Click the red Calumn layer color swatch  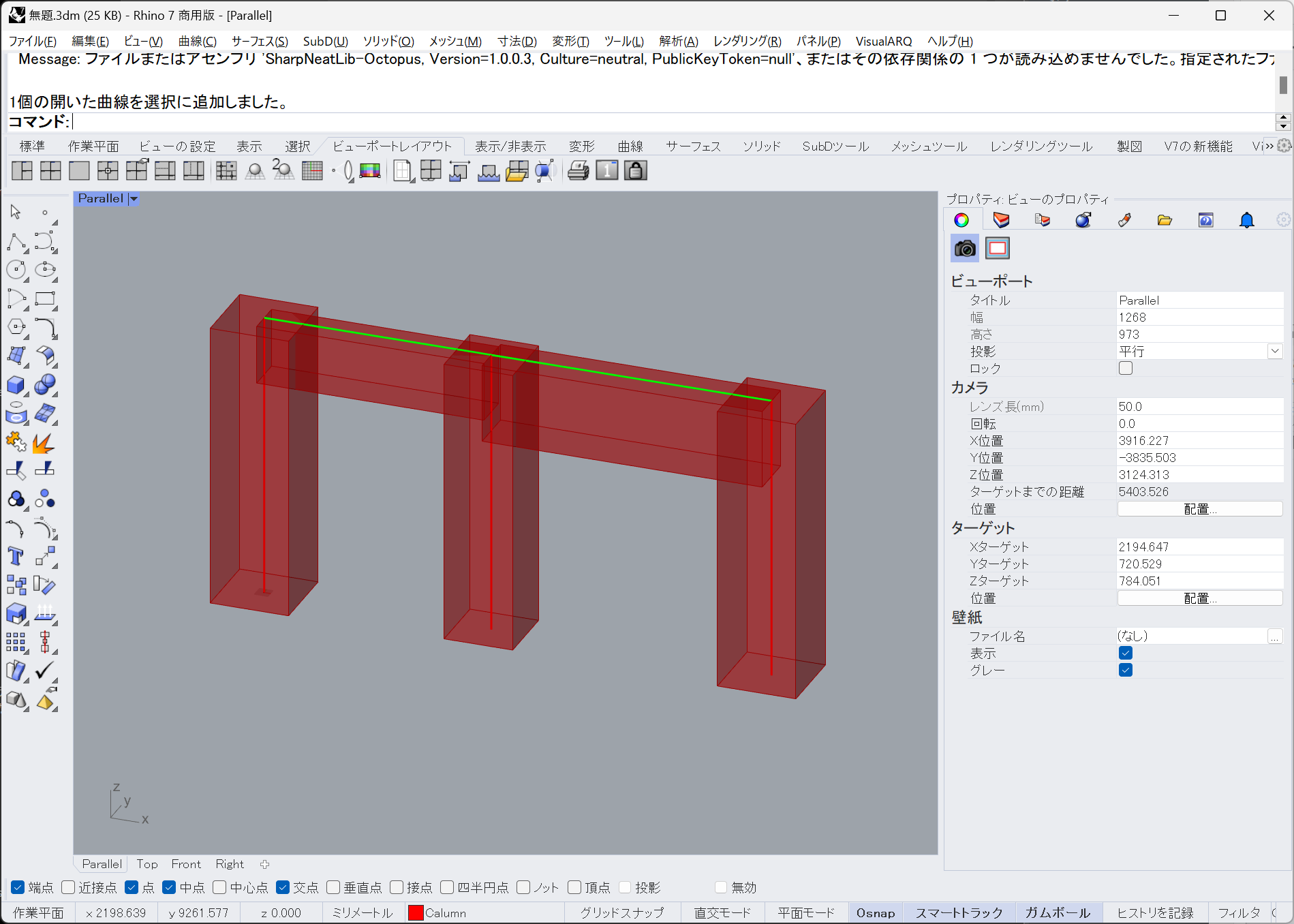tap(415, 912)
